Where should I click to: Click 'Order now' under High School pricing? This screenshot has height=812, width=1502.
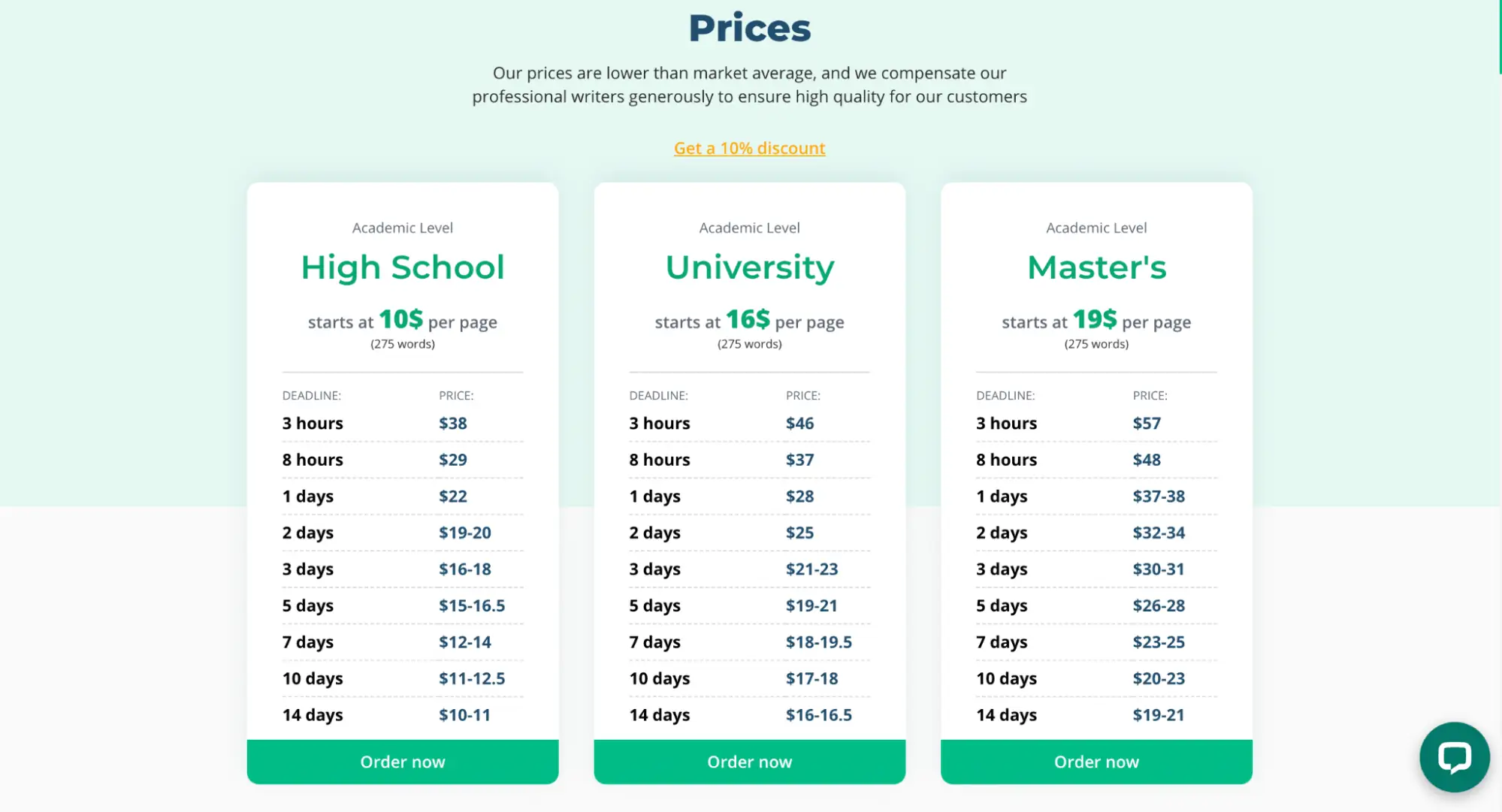click(402, 761)
